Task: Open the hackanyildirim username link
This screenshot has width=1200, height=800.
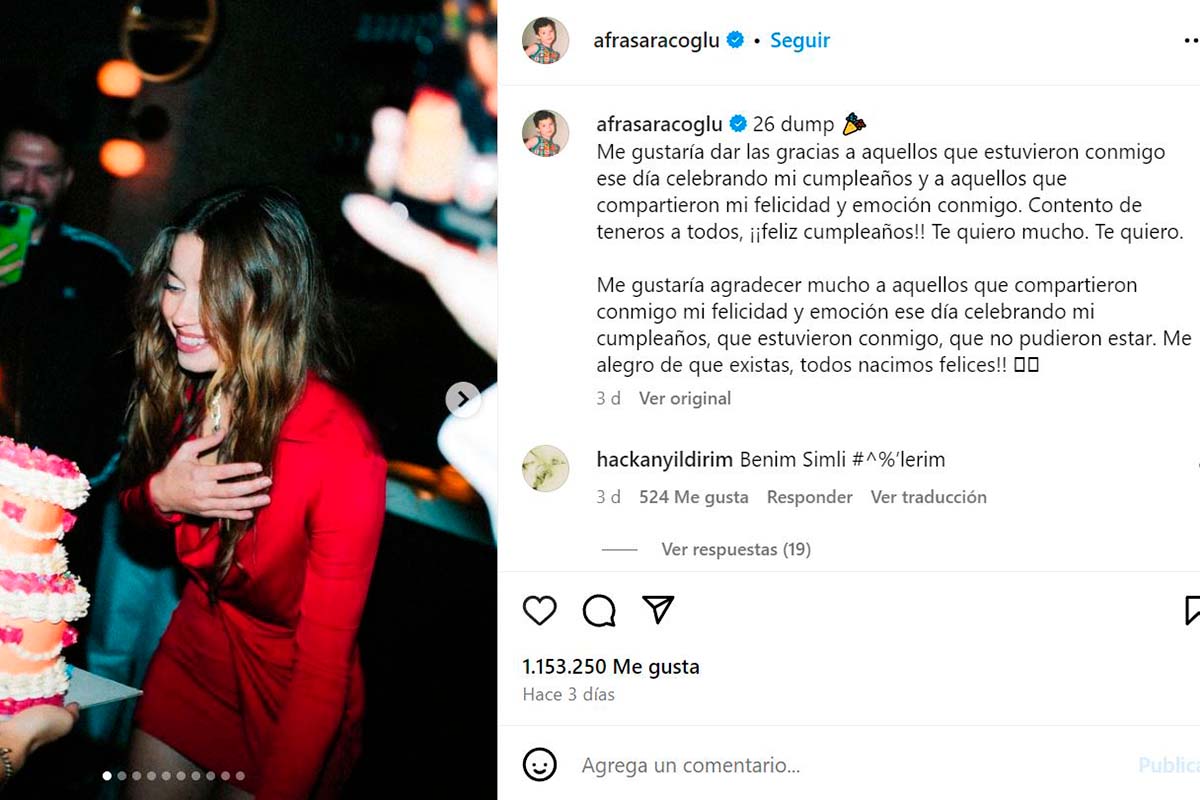Action: pyautogui.click(x=665, y=460)
